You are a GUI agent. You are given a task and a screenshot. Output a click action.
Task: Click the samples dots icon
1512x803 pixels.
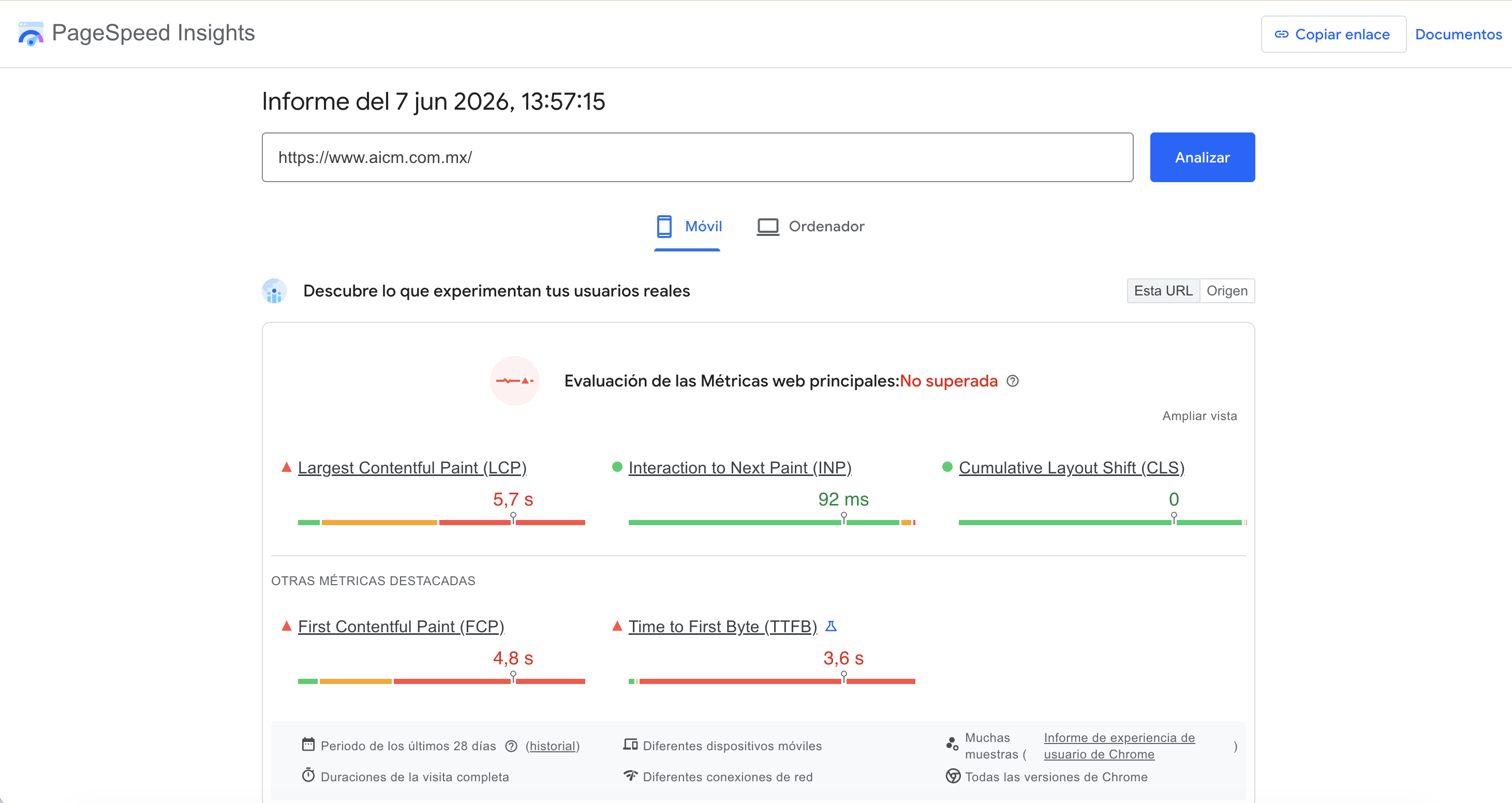[x=952, y=745]
